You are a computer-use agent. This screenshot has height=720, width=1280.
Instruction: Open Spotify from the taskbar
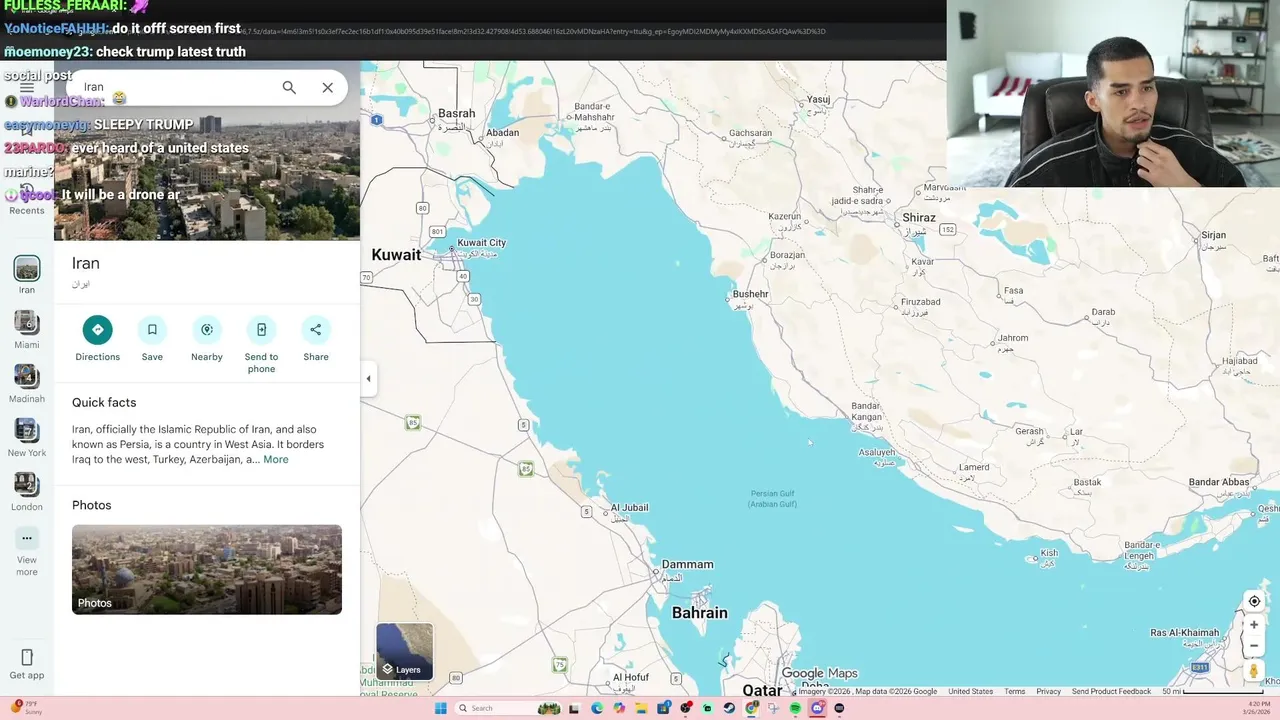coord(795,708)
